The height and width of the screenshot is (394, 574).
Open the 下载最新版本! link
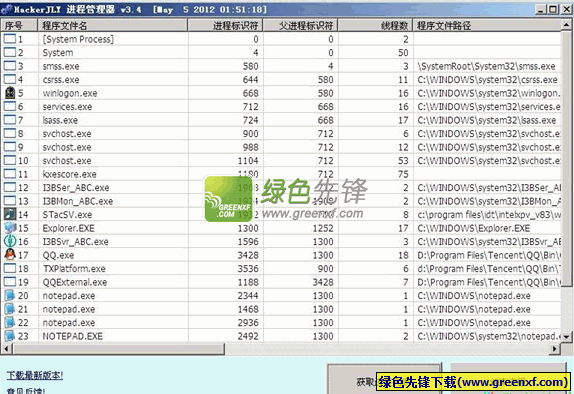[35, 375]
